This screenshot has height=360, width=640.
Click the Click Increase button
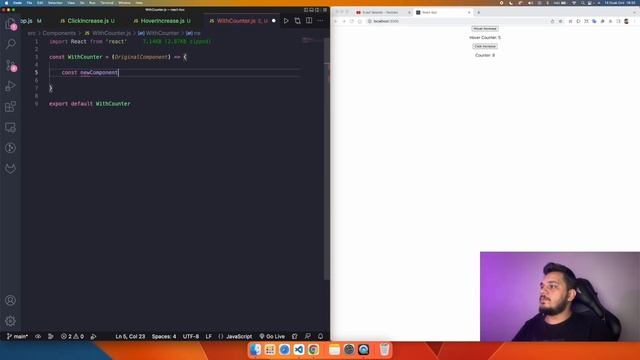(484, 46)
